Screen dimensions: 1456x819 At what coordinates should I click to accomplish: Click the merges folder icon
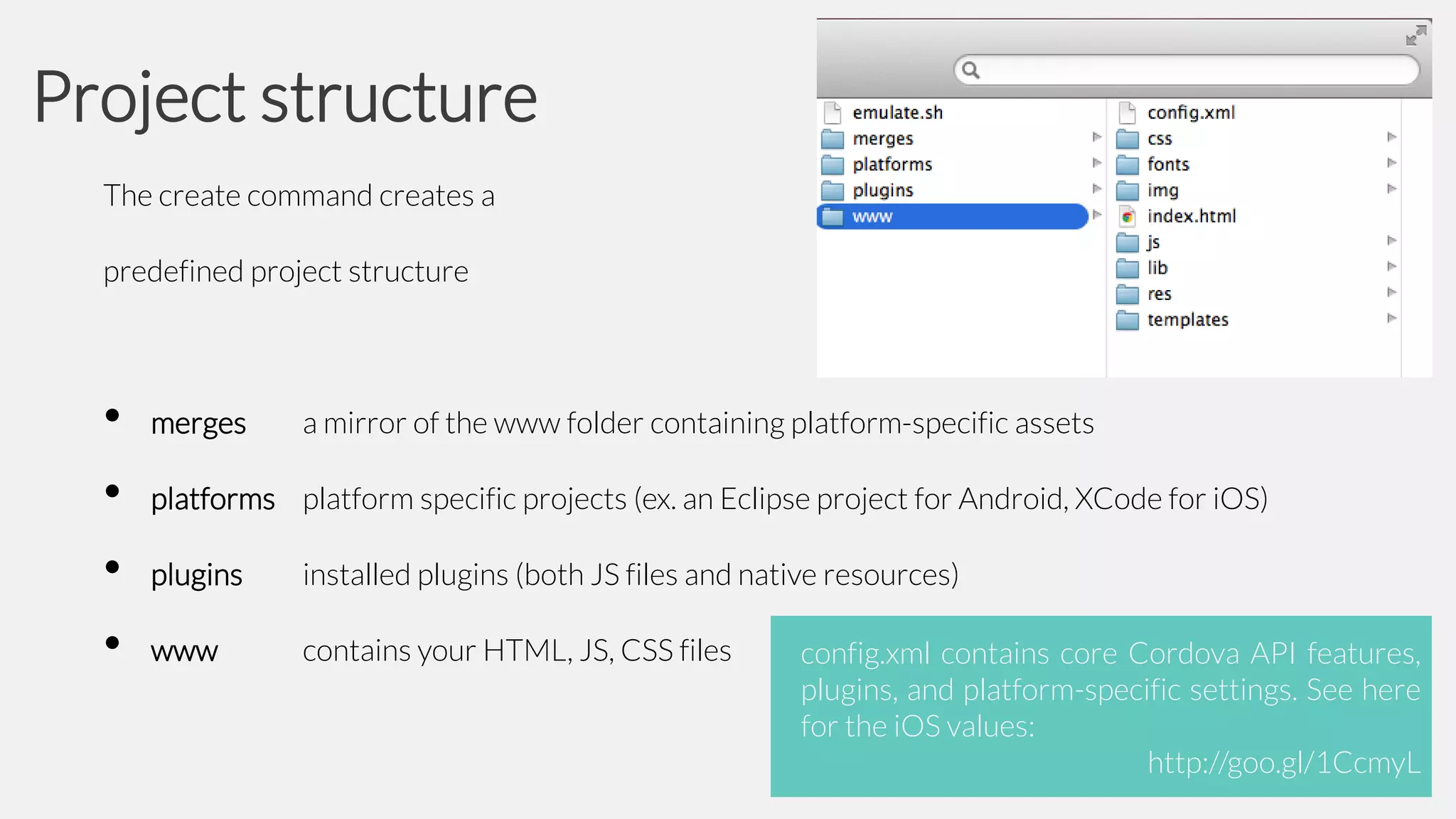[833, 139]
